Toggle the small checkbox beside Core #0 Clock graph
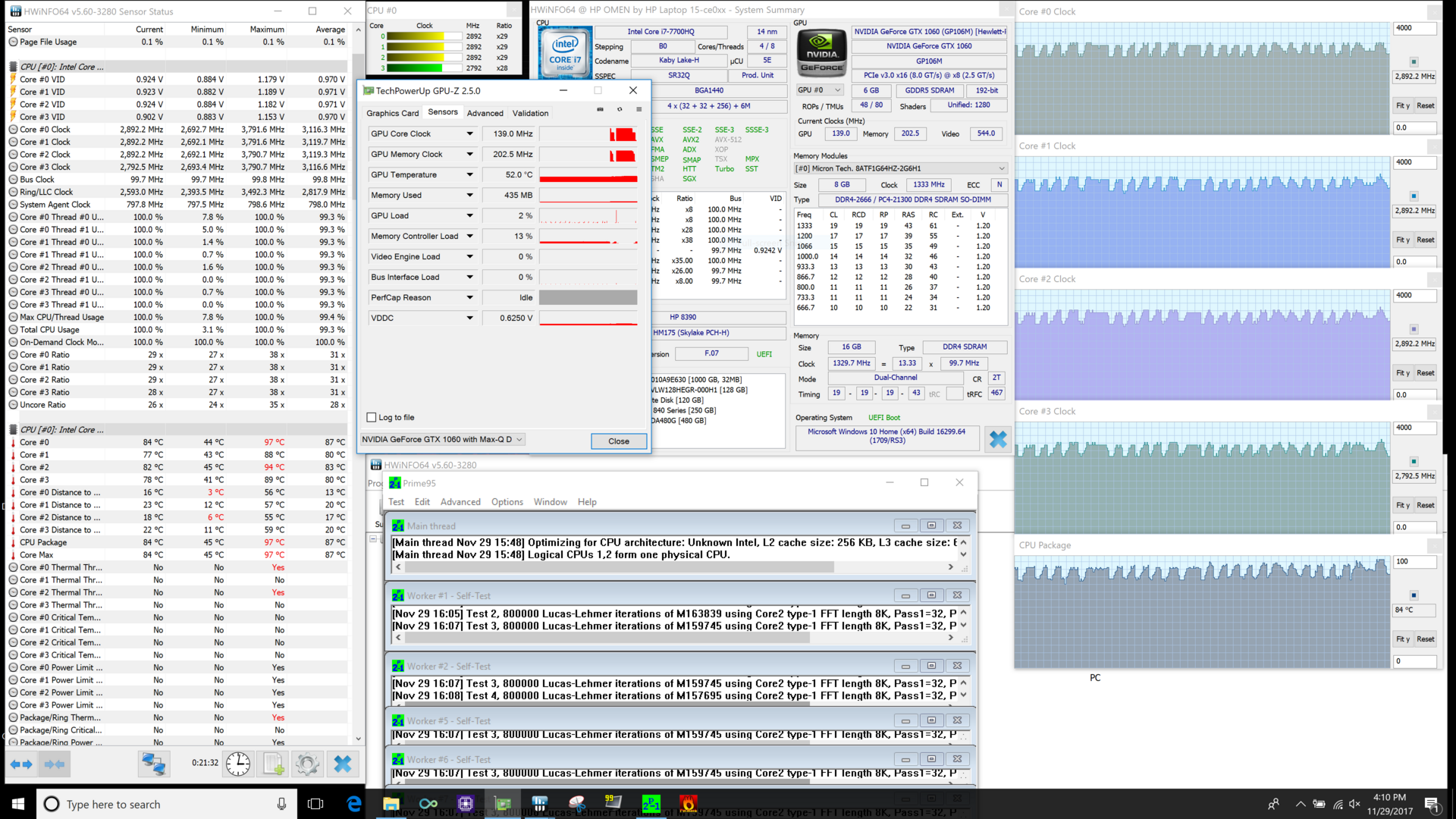Screen dimensions: 1456x819 point(1414,62)
